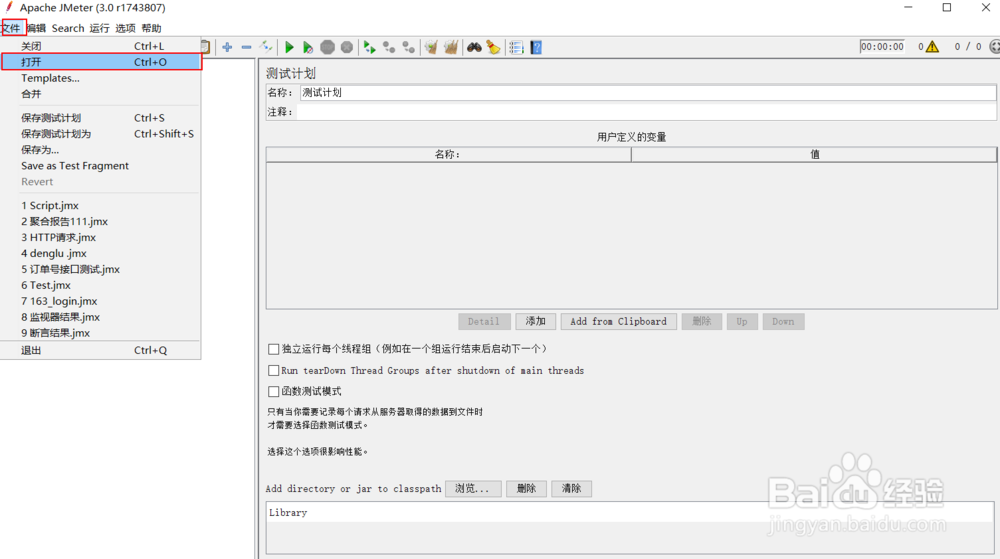Viewport: 1000px width, 559px height.
Task: Click the 添加 variable button
Action: click(x=535, y=321)
